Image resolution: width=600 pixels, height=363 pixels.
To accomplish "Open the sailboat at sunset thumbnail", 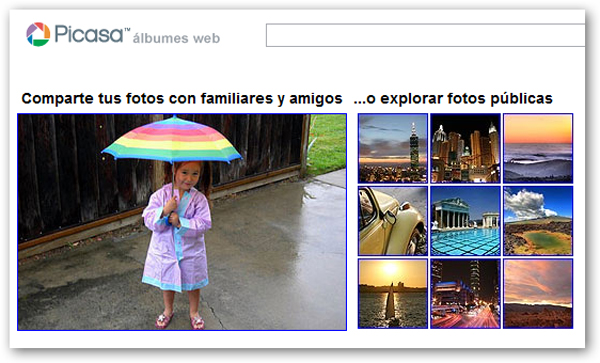I will pyautogui.click(x=393, y=293).
